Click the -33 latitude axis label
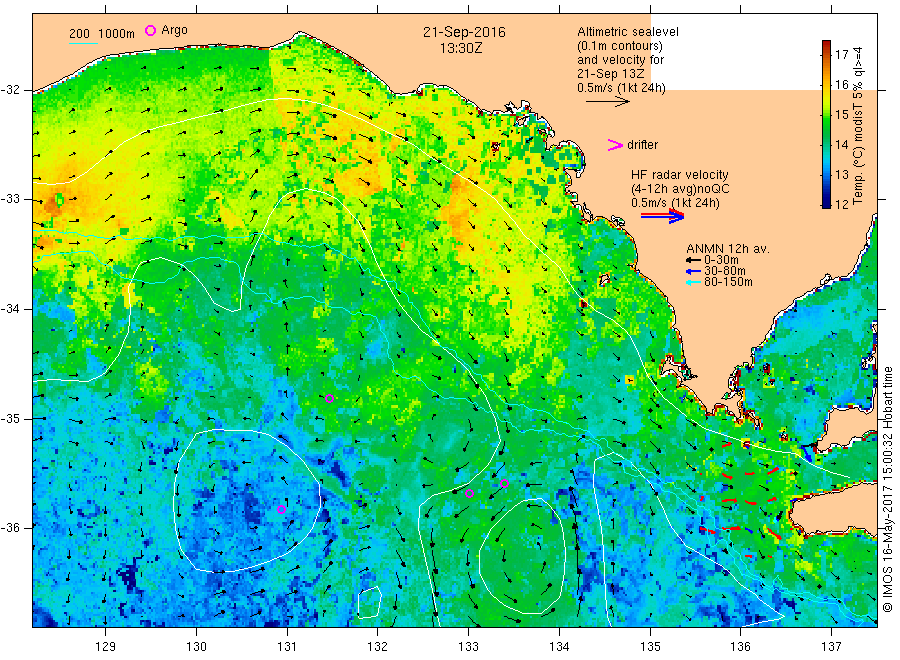 (11, 199)
